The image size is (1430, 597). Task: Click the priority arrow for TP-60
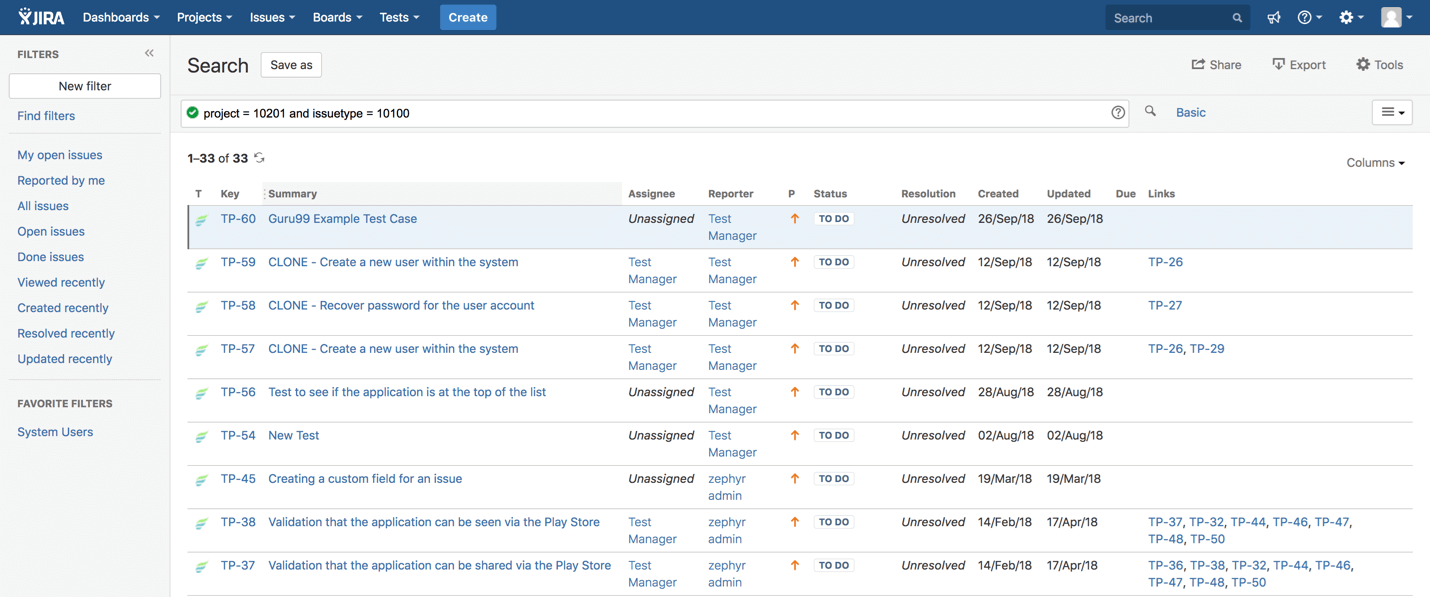coord(795,219)
